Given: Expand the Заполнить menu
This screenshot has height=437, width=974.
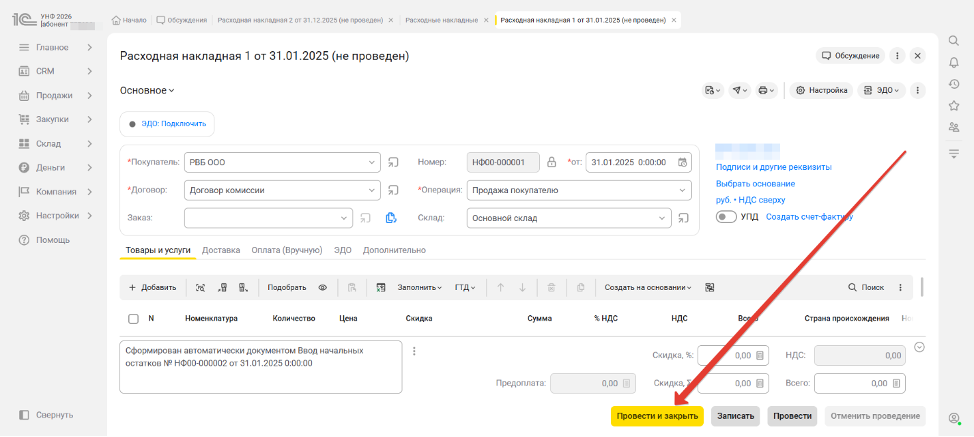Looking at the screenshot, I should pos(420,287).
